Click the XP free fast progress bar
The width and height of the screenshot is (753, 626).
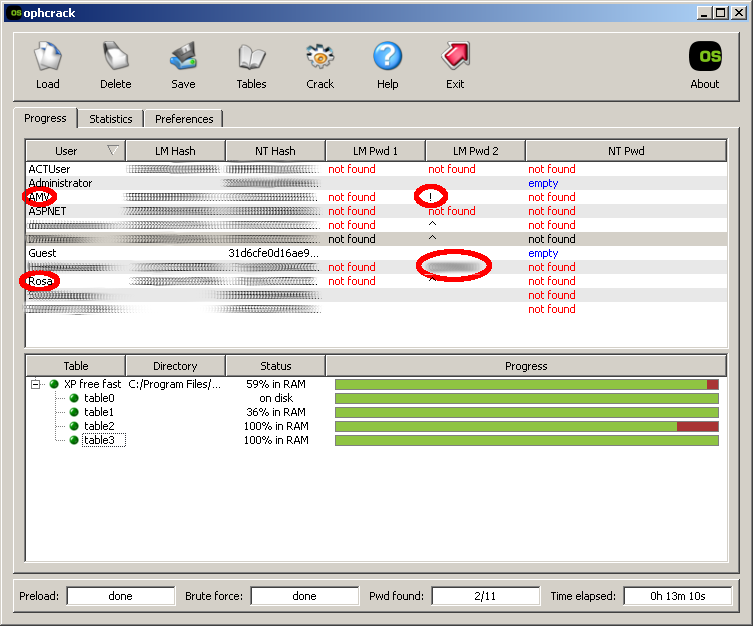pyautogui.click(x=527, y=384)
